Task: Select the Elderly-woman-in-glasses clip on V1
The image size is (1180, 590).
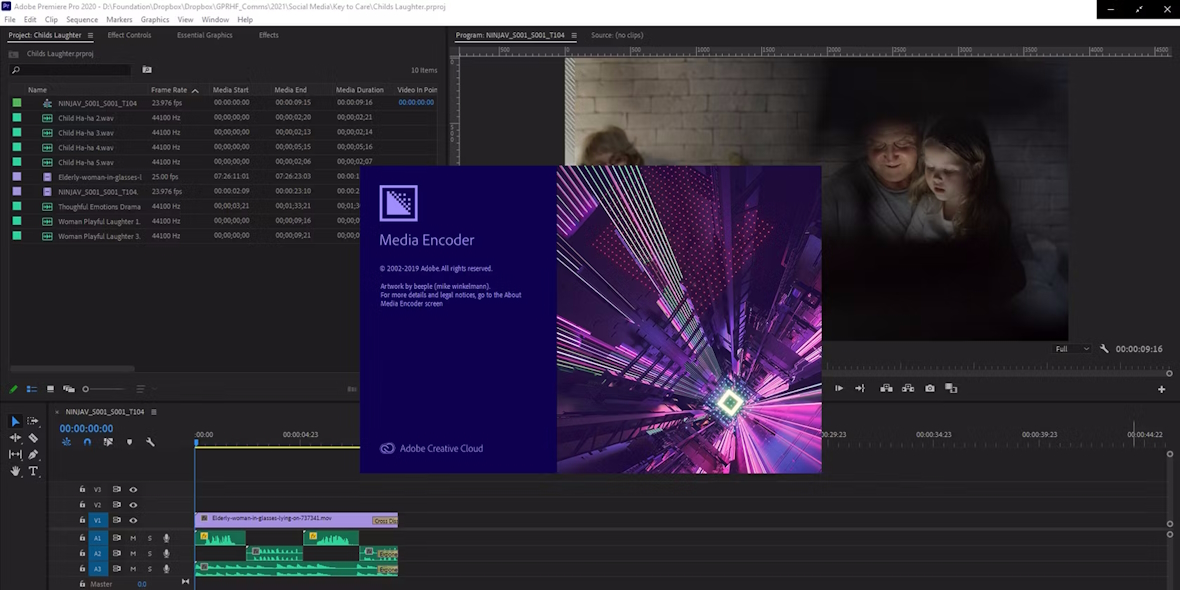Action: point(290,520)
